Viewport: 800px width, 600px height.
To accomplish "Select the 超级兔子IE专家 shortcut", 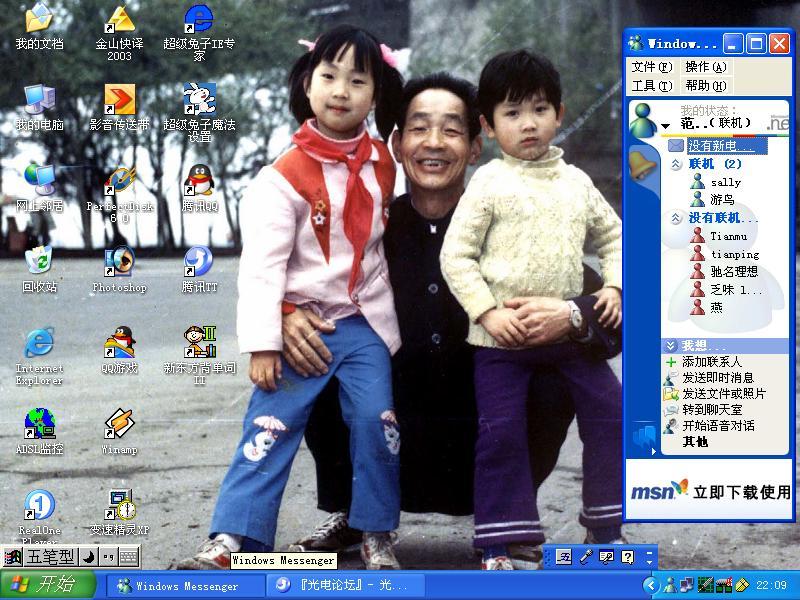I will pyautogui.click(x=199, y=33).
